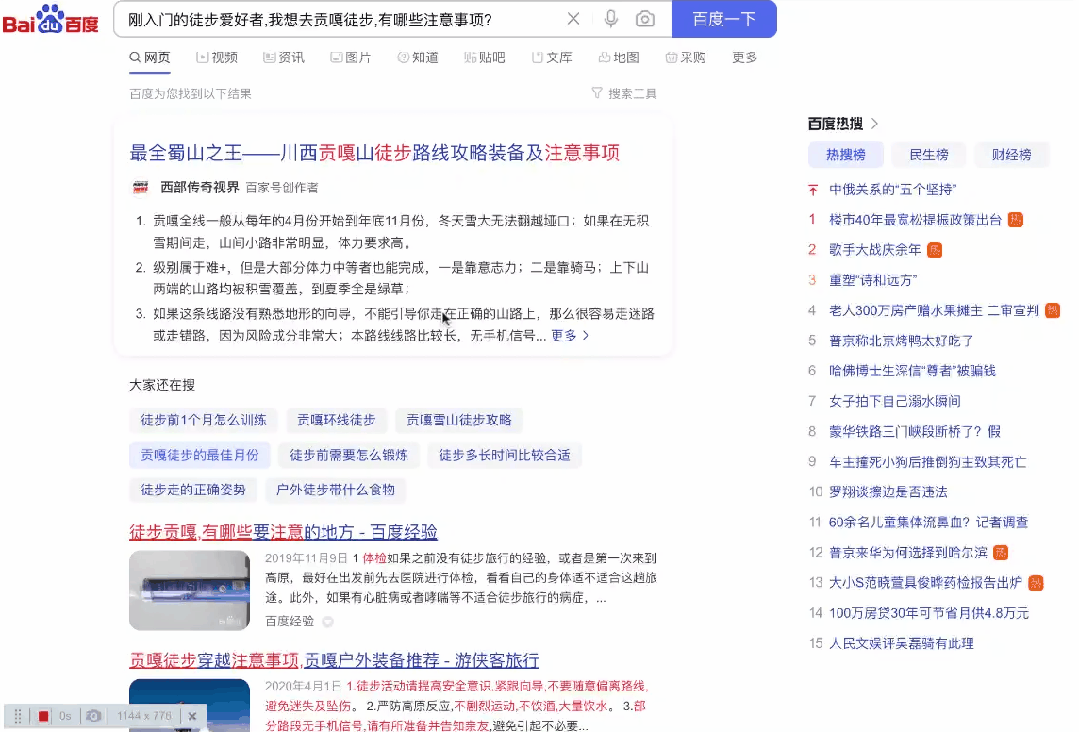Open the 知道 tab
The height and width of the screenshot is (732, 1079).
pyautogui.click(x=418, y=58)
